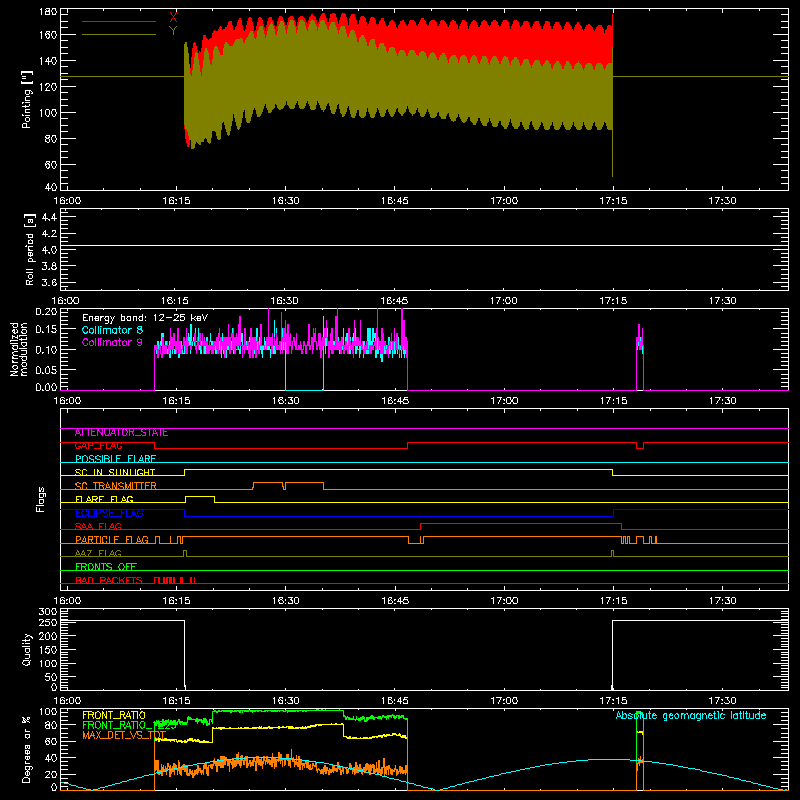Click the olive AAZ_FLAG label

pyautogui.click(x=98, y=554)
